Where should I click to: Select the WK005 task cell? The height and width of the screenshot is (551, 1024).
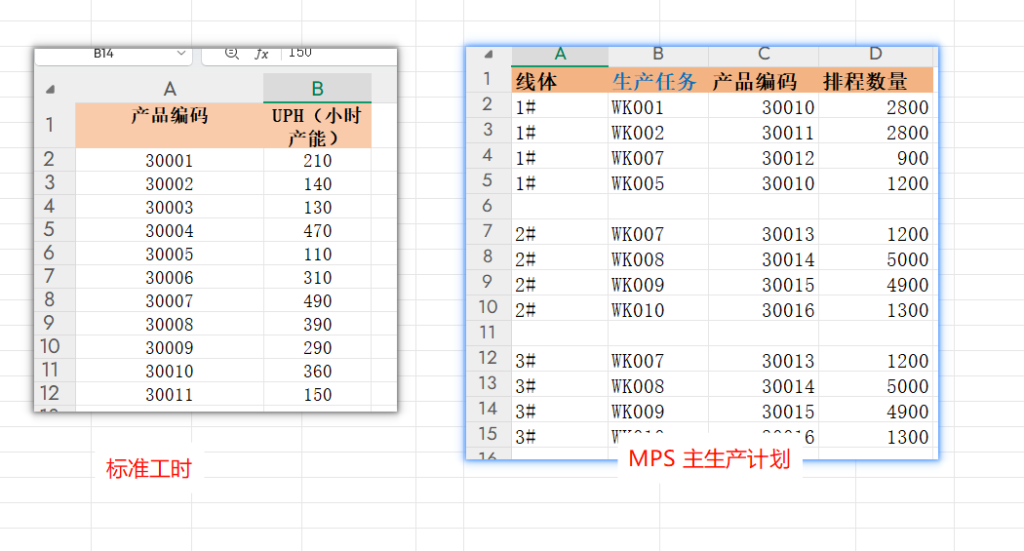pyautogui.click(x=658, y=183)
